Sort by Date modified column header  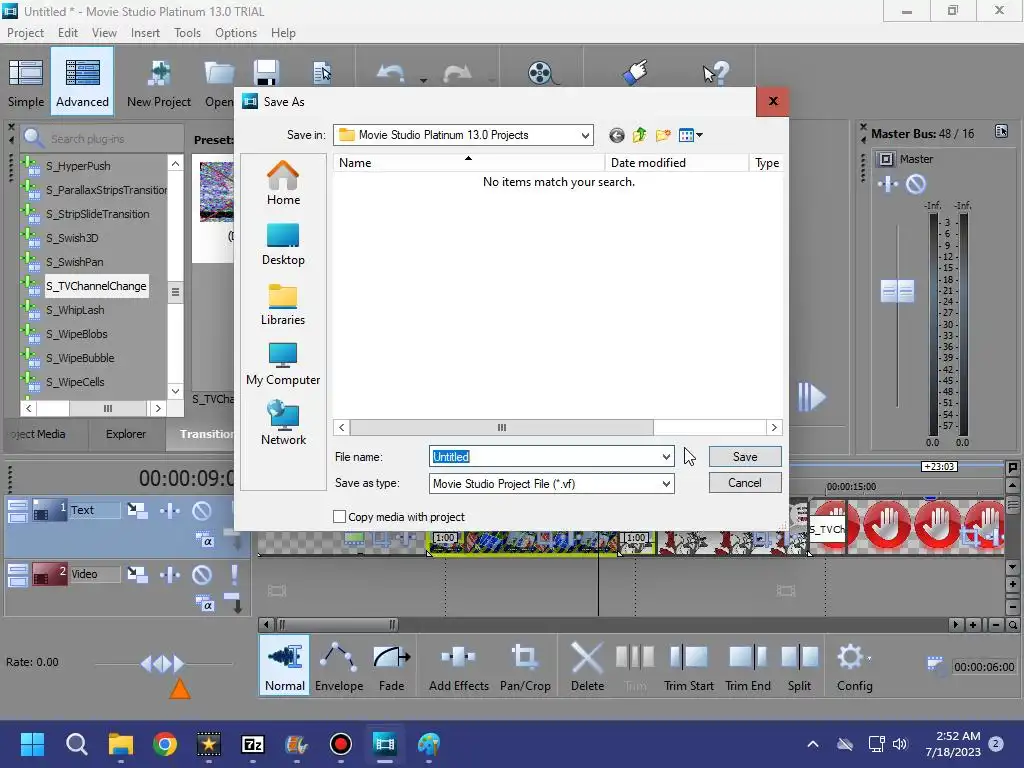pyautogui.click(x=677, y=163)
